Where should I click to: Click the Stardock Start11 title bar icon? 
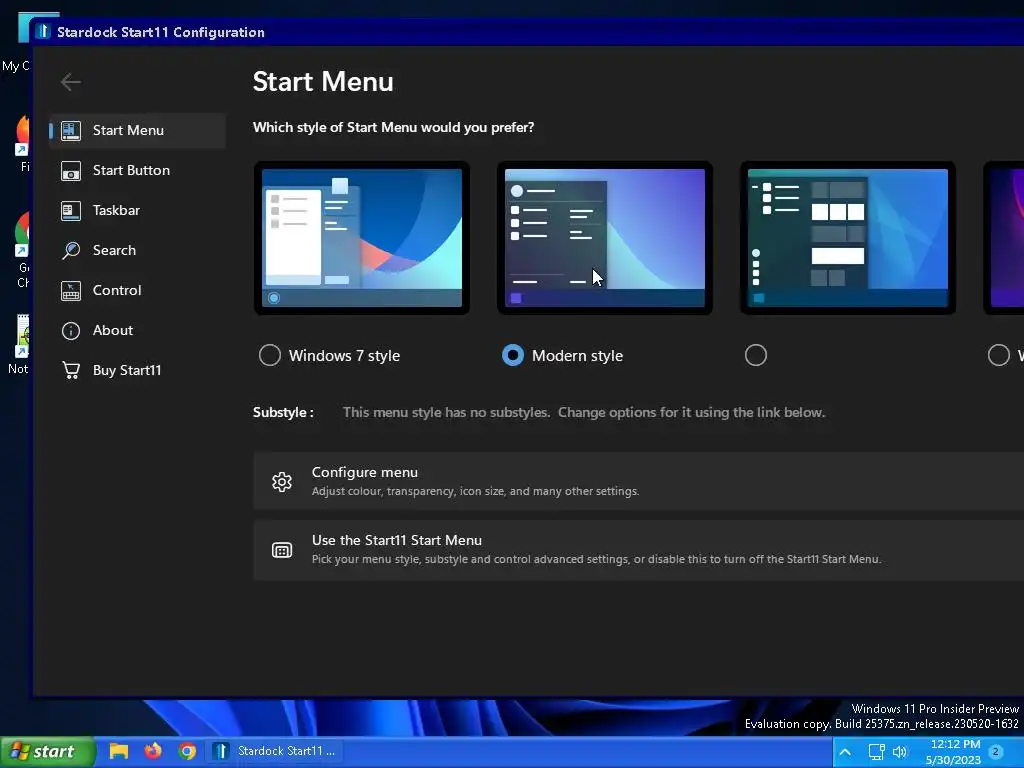(43, 31)
